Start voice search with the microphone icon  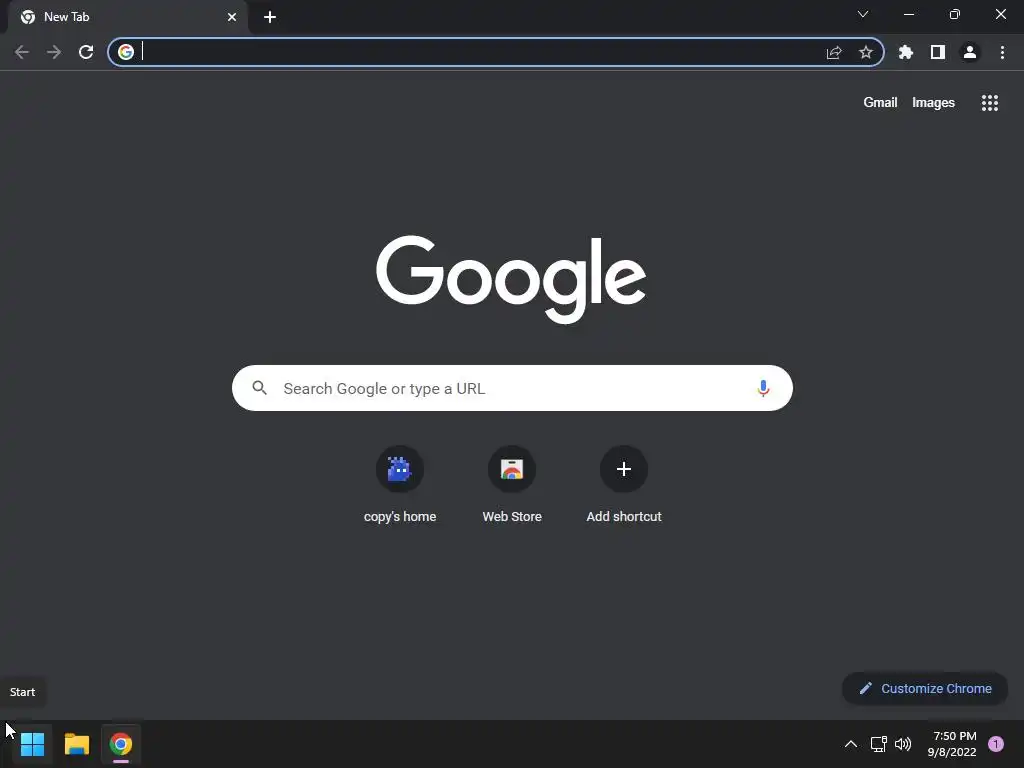(763, 388)
